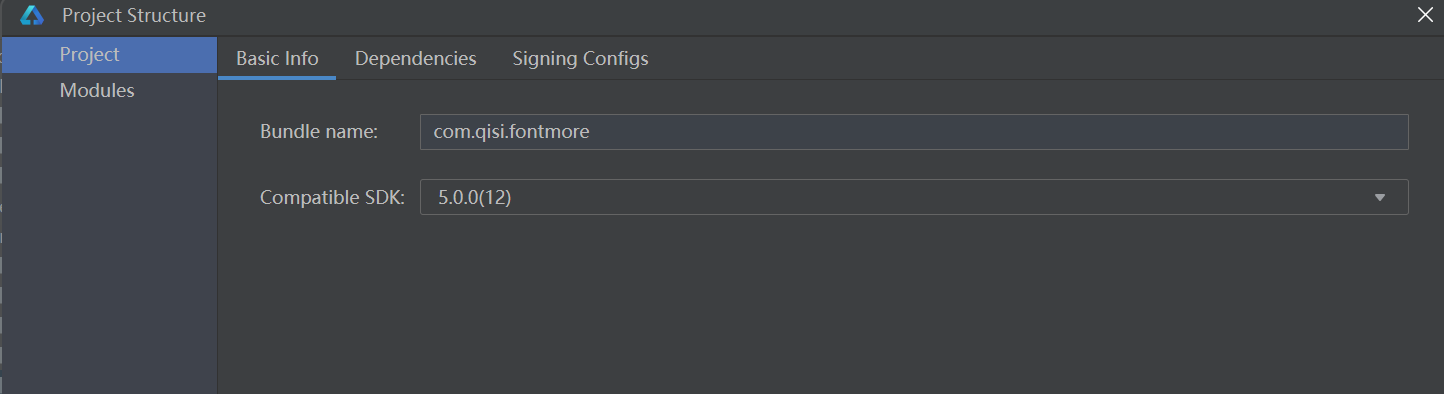Open the Compatible SDK combo box
1444x394 pixels.
[x=914, y=197]
